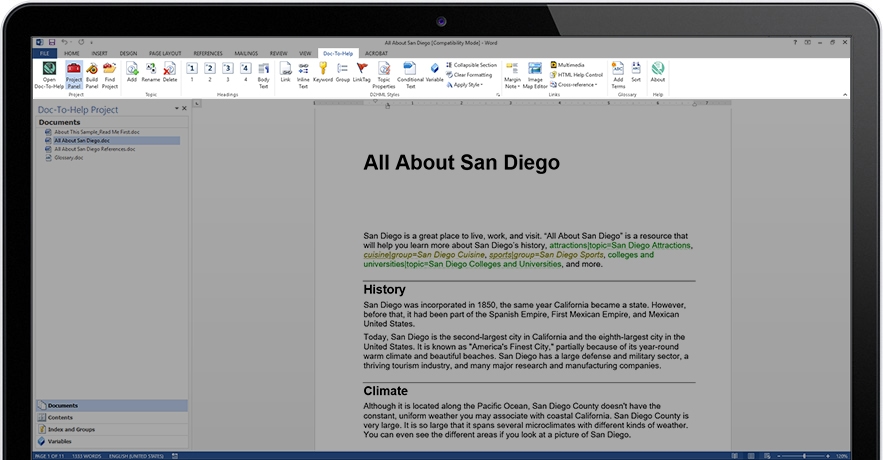This screenshot has width=883, height=460.
Task: Close the Doc-To-Help Project pane
Action: point(184,108)
